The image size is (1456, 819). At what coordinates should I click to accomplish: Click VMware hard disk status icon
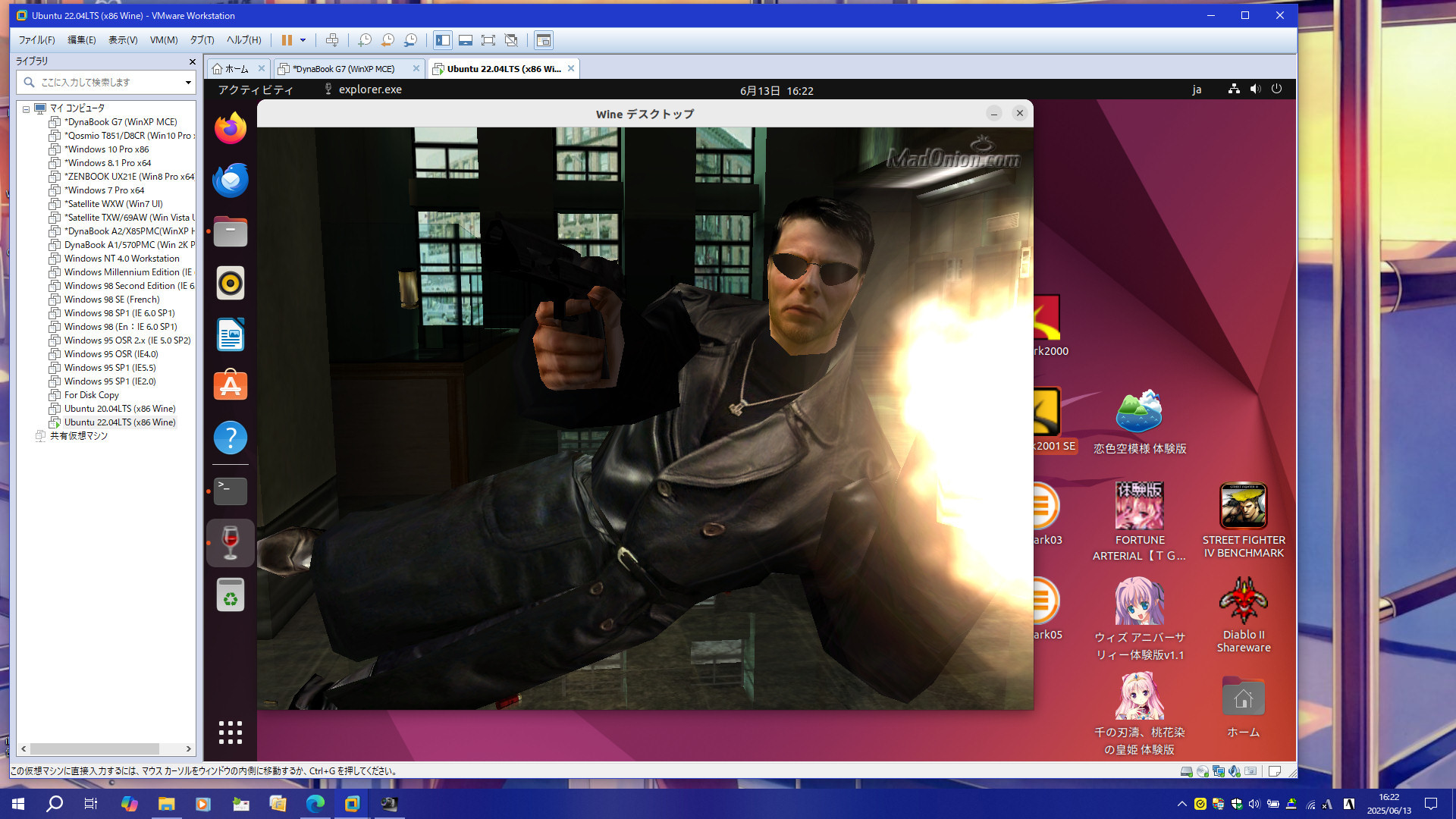(1186, 771)
